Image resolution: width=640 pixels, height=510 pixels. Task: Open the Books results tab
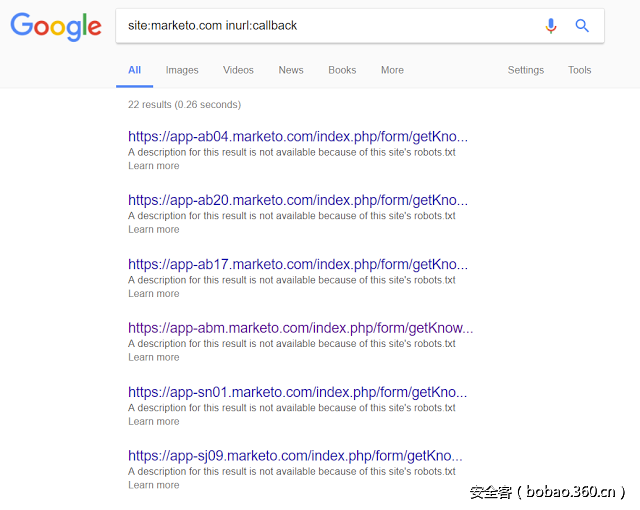(x=342, y=70)
